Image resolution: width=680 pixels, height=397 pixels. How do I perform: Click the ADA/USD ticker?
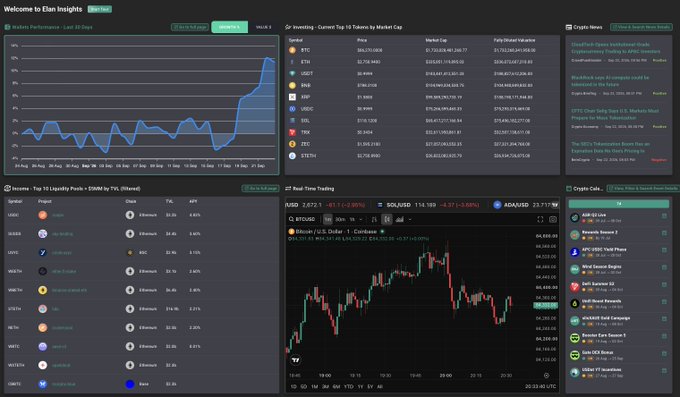click(x=521, y=205)
